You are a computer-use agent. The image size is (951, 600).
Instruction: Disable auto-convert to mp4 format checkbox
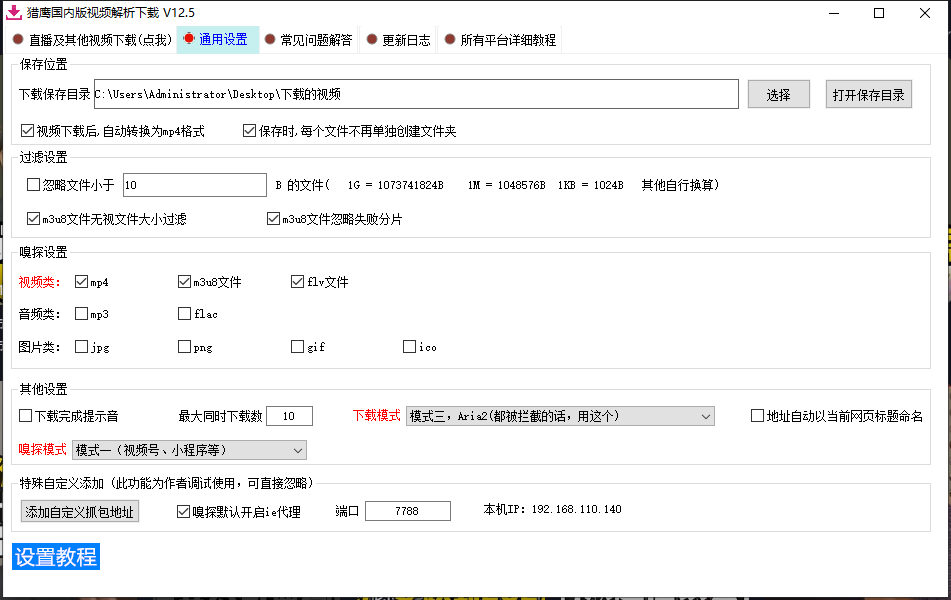27,131
